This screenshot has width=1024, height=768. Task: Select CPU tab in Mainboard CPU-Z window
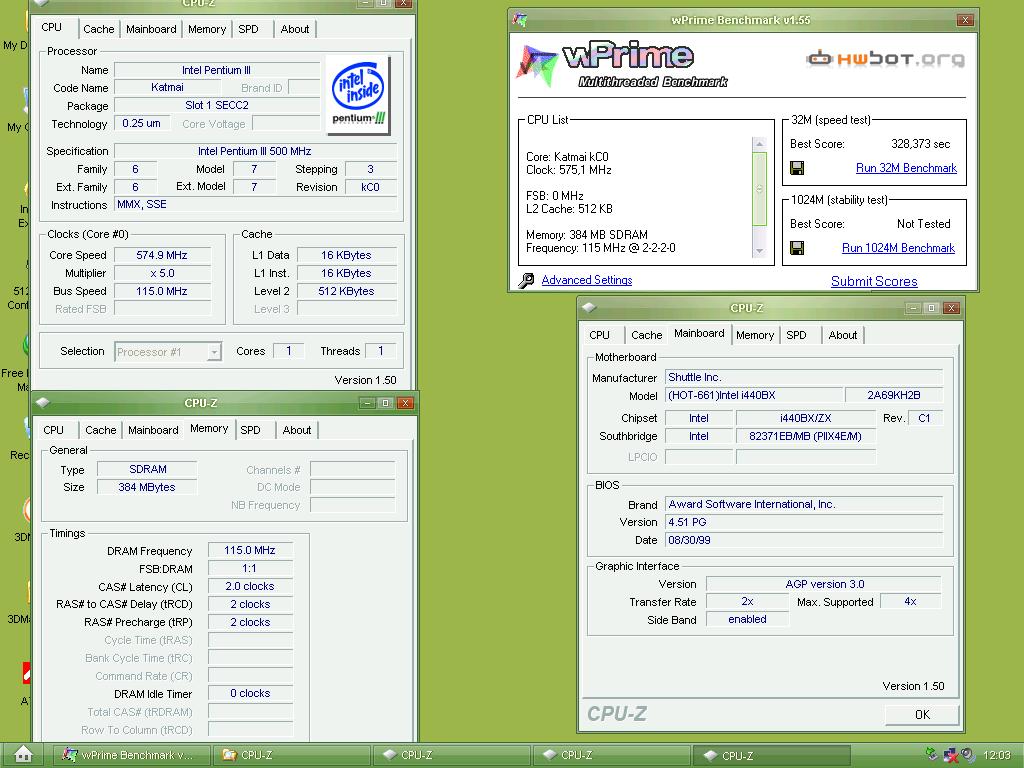(x=600, y=335)
